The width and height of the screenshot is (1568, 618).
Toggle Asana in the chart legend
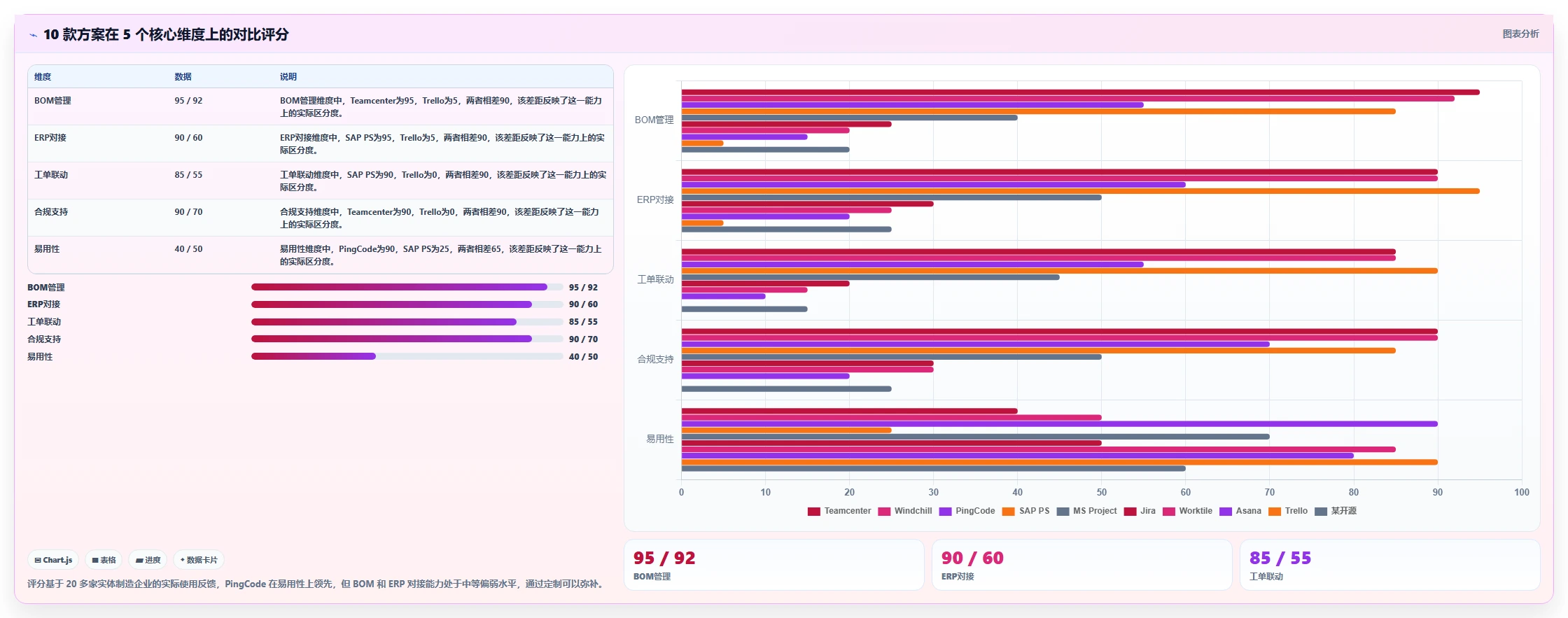coord(1240,511)
